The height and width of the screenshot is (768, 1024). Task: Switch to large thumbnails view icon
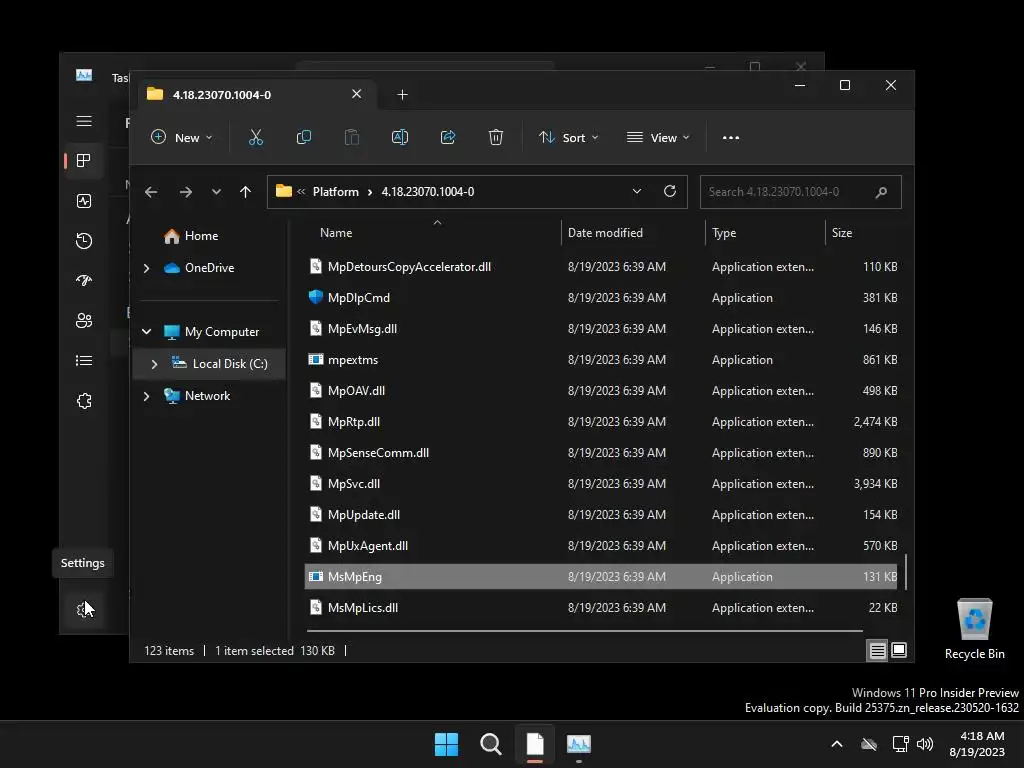tap(899, 650)
